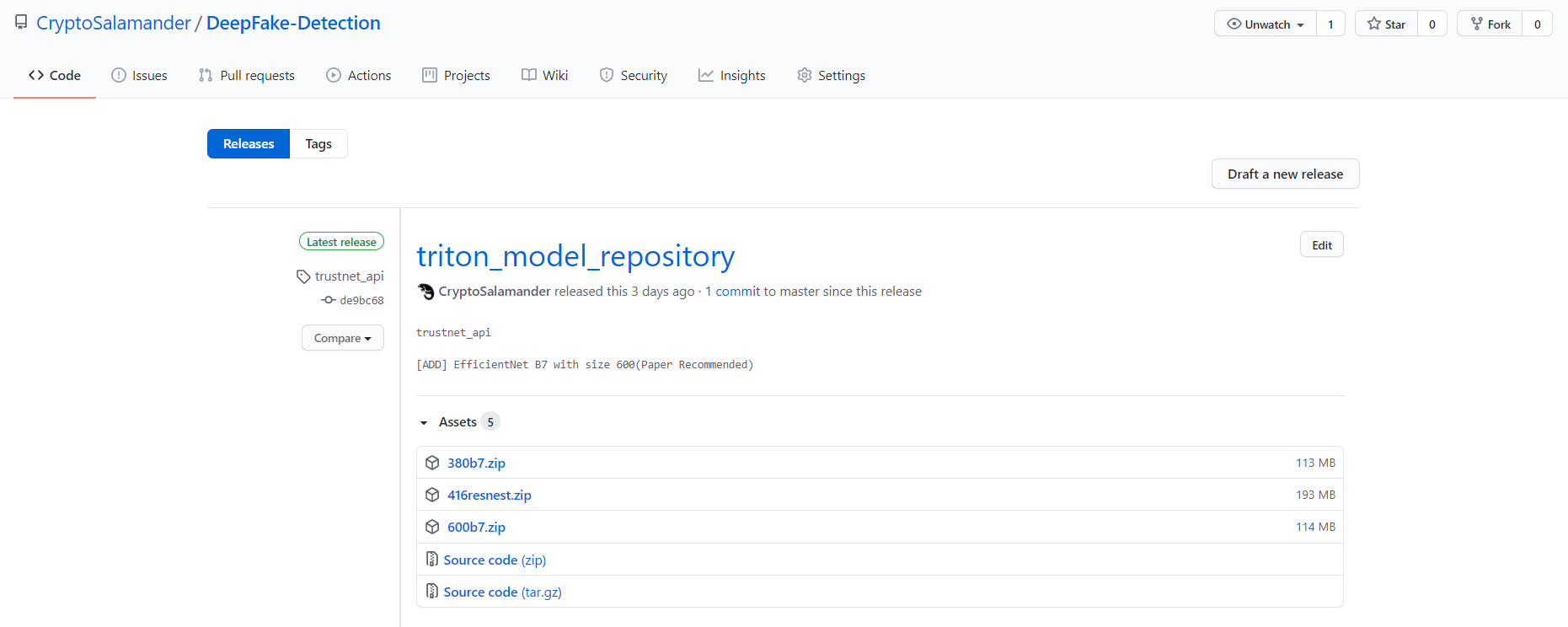This screenshot has height=627, width=1568.
Task: Click the package icon for 416resnest.zip
Action: [432, 495]
